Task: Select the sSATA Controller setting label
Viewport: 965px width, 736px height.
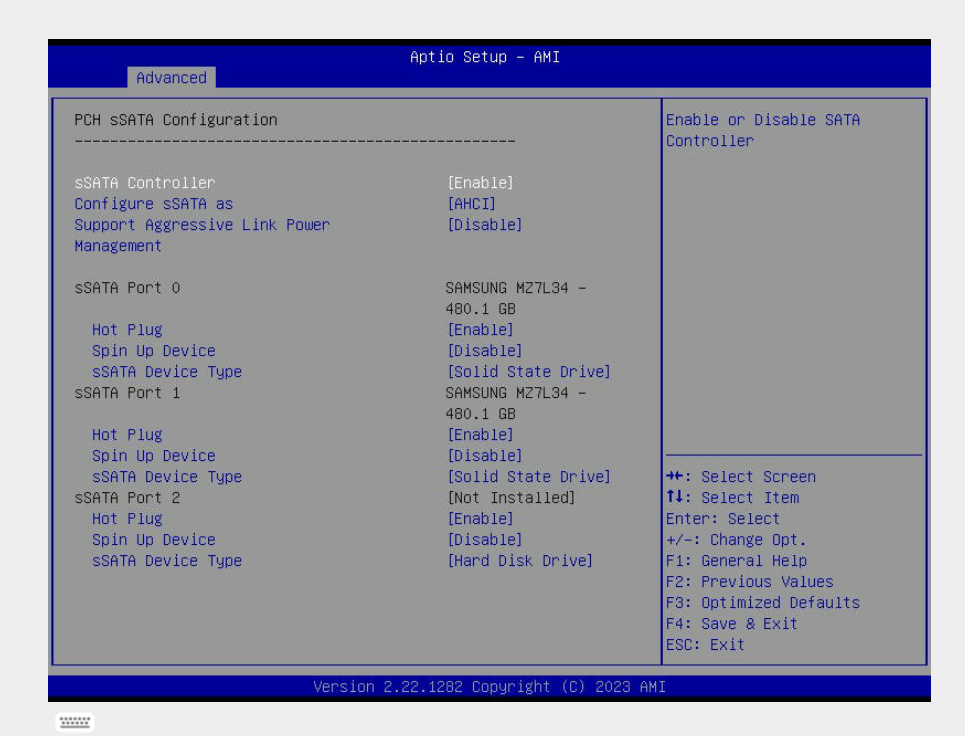Action: tap(145, 183)
